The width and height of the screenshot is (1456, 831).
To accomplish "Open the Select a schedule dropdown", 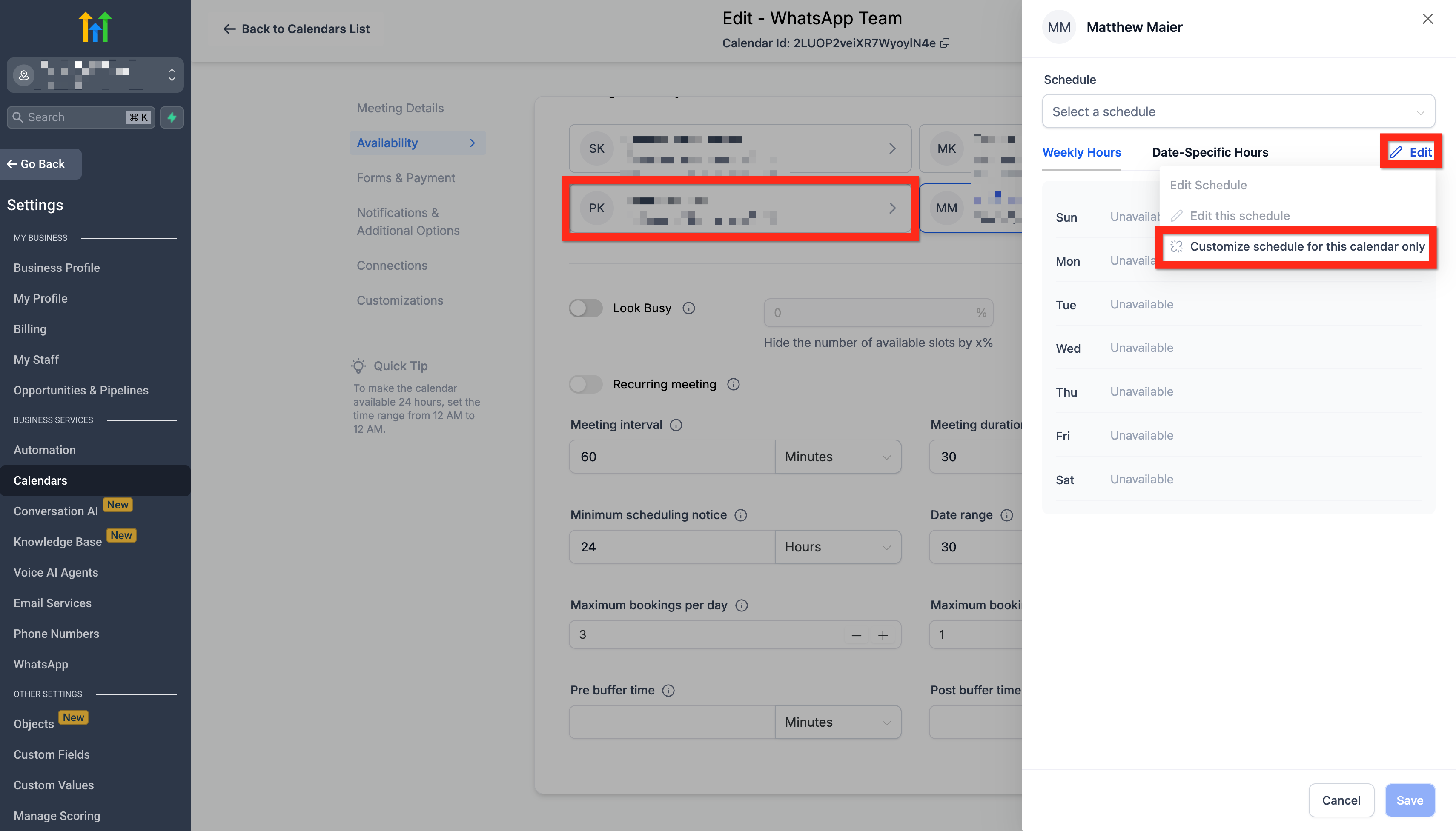I will [x=1238, y=112].
